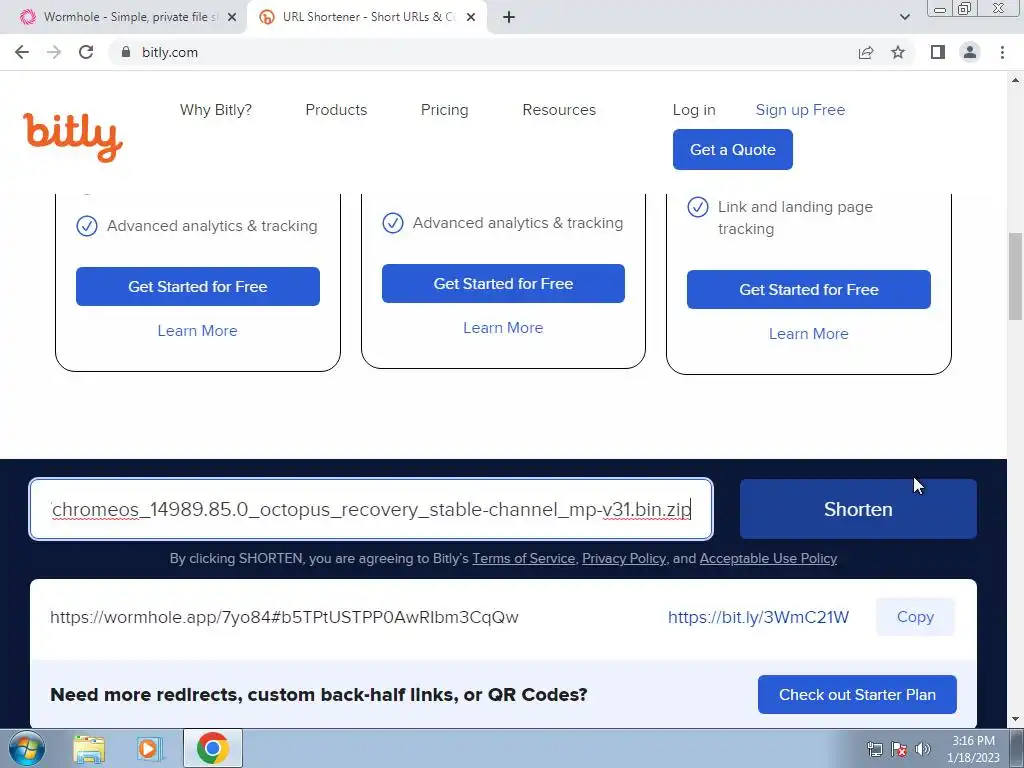Open the Why Bitly? menu
The width and height of the screenshot is (1024, 768).
(216, 110)
